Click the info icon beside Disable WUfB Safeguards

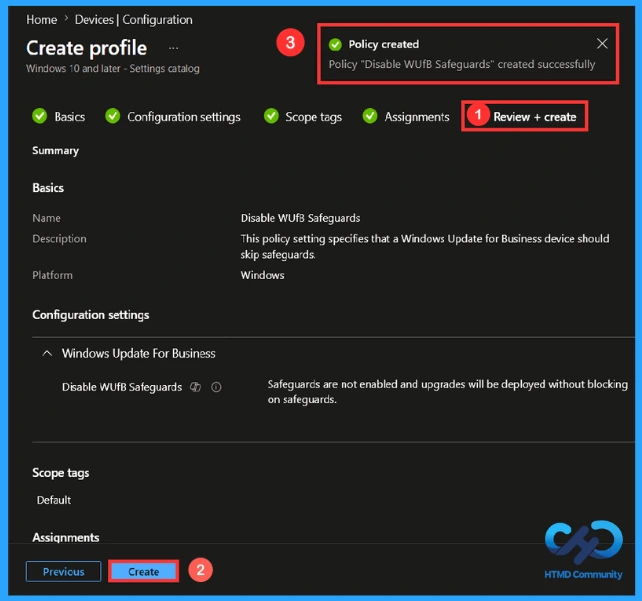[x=216, y=387]
